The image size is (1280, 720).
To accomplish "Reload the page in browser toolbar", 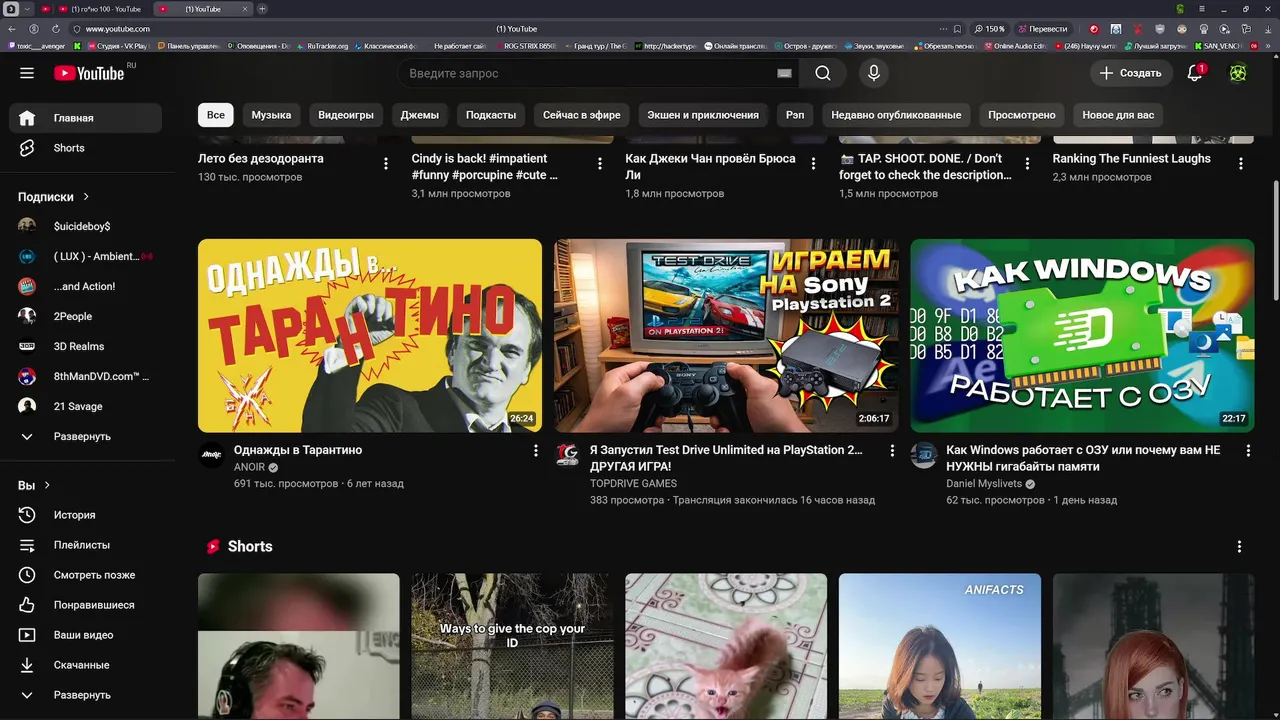I will (55, 29).
